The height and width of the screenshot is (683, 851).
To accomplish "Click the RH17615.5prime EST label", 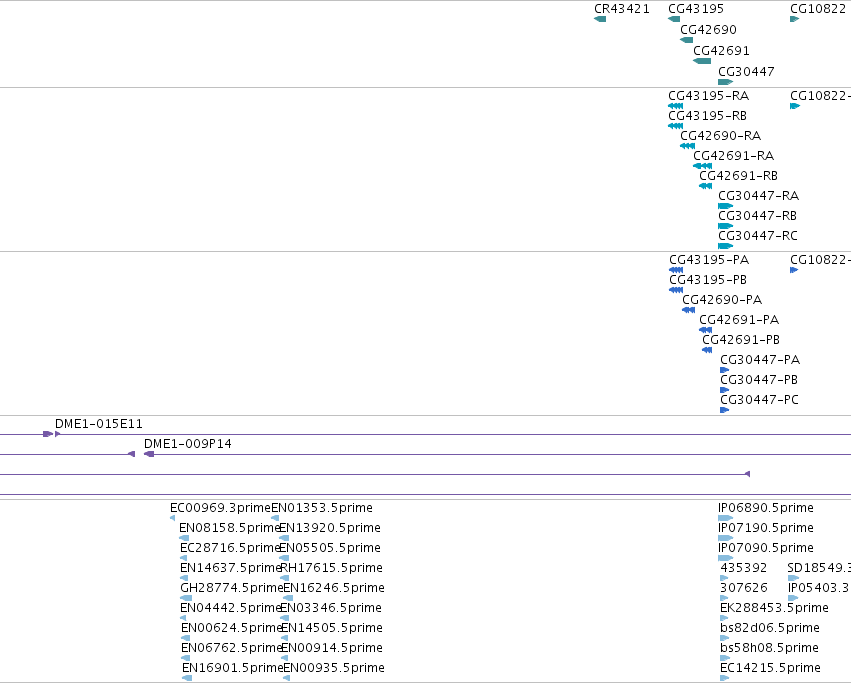I will point(332,567).
